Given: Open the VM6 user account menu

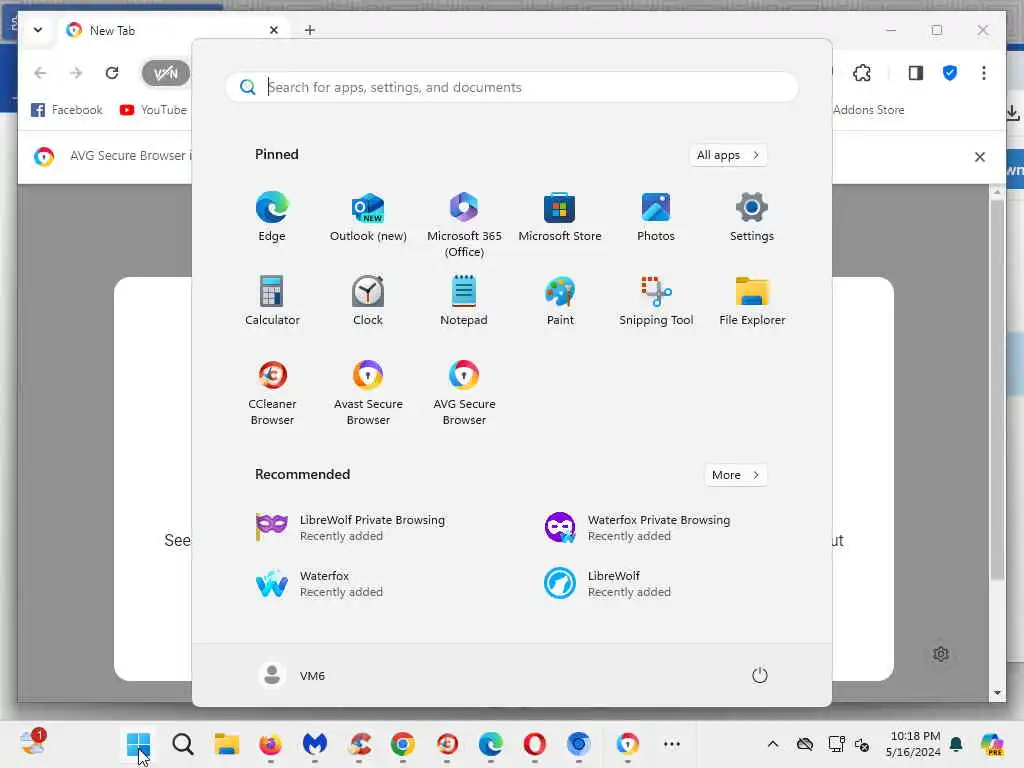Looking at the screenshot, I should click(x=291, y=675).
